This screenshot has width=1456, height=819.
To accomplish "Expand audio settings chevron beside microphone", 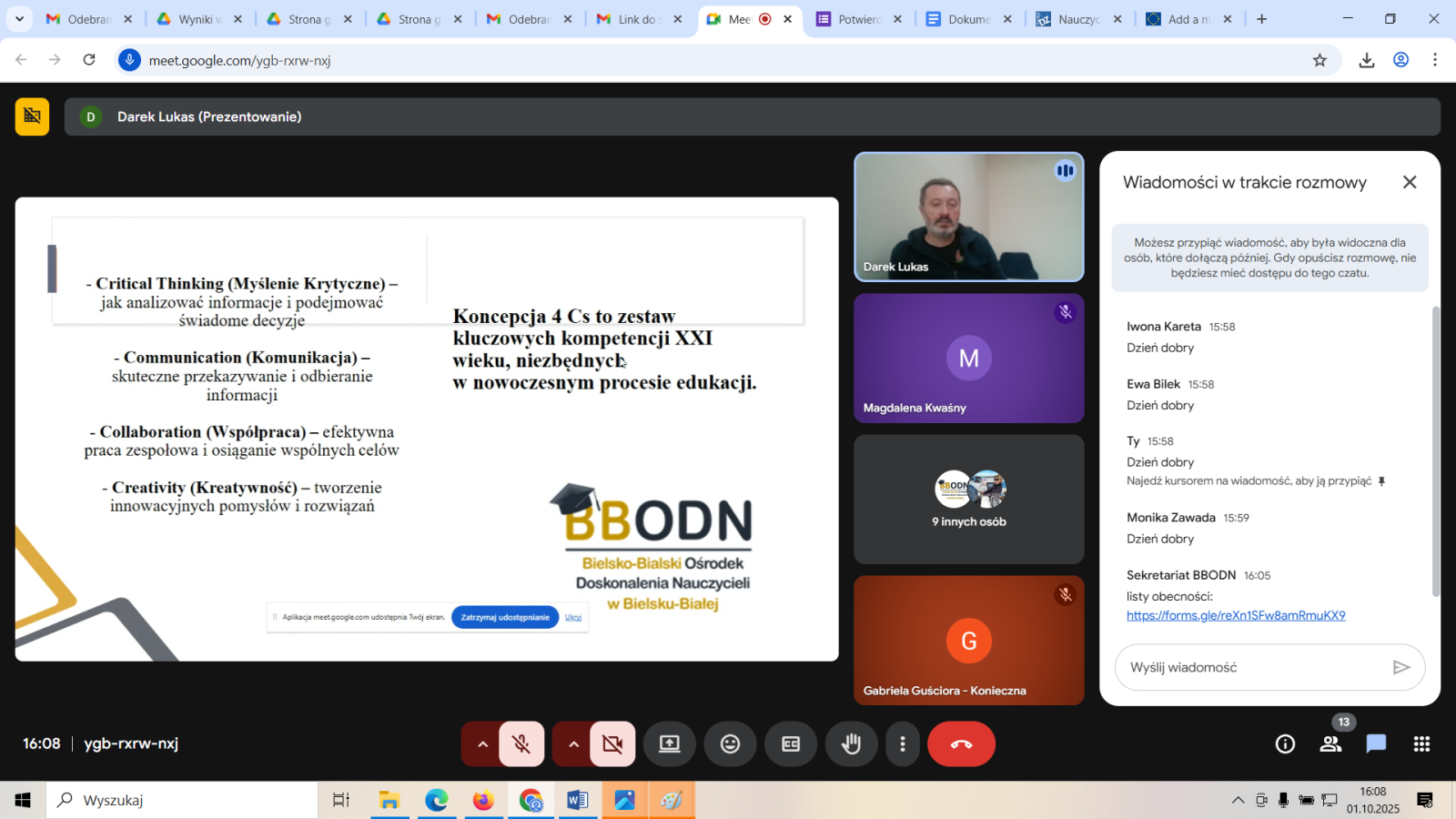I will (482, 744).
